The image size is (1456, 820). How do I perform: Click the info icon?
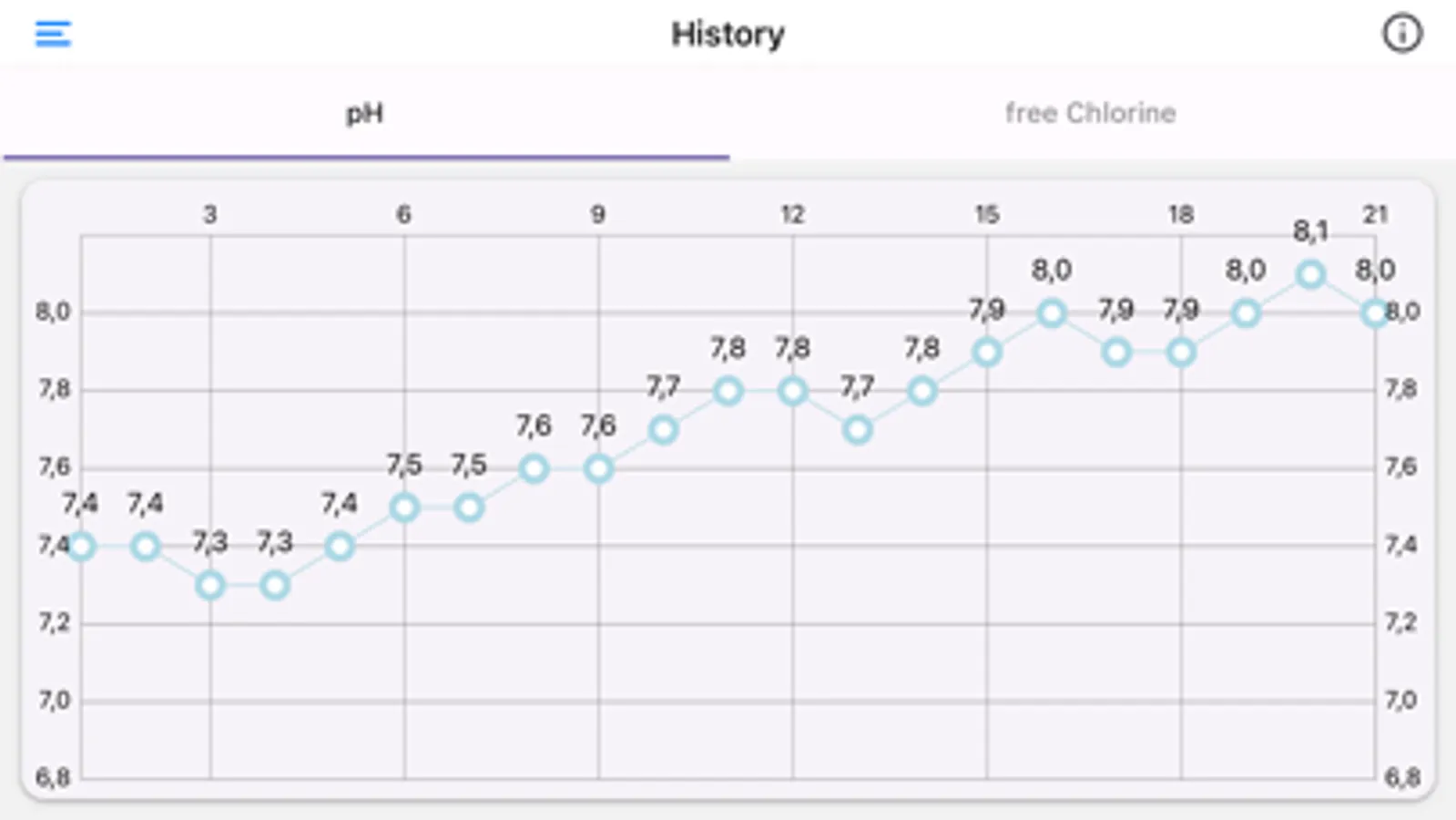click(1402, 33)
